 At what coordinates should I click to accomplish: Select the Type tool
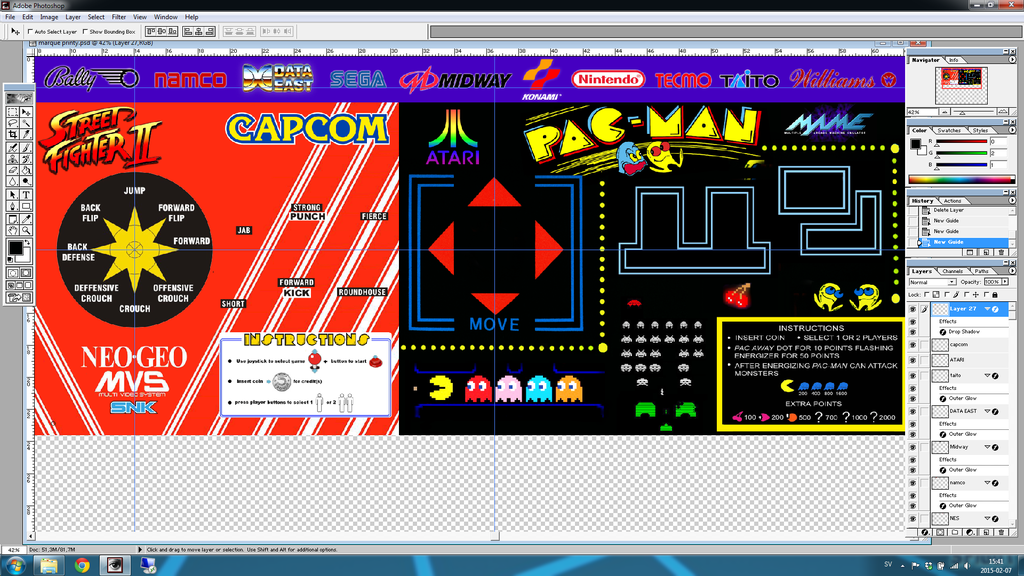pos(25,195)
